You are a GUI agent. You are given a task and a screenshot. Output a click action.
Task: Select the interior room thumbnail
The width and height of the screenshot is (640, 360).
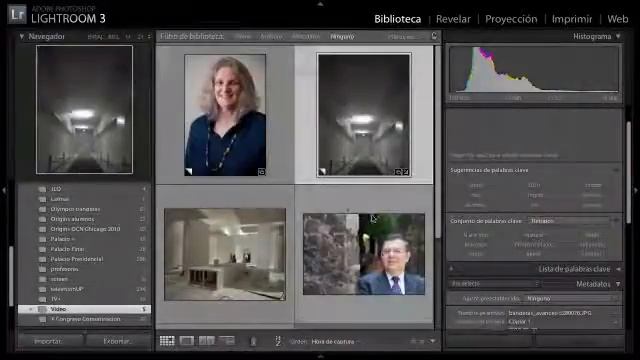225,254
